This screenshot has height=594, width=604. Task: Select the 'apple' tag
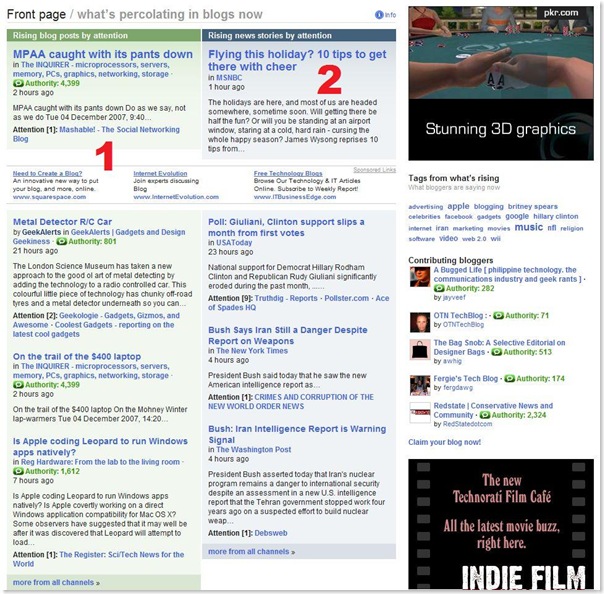(x=458, y=206)
